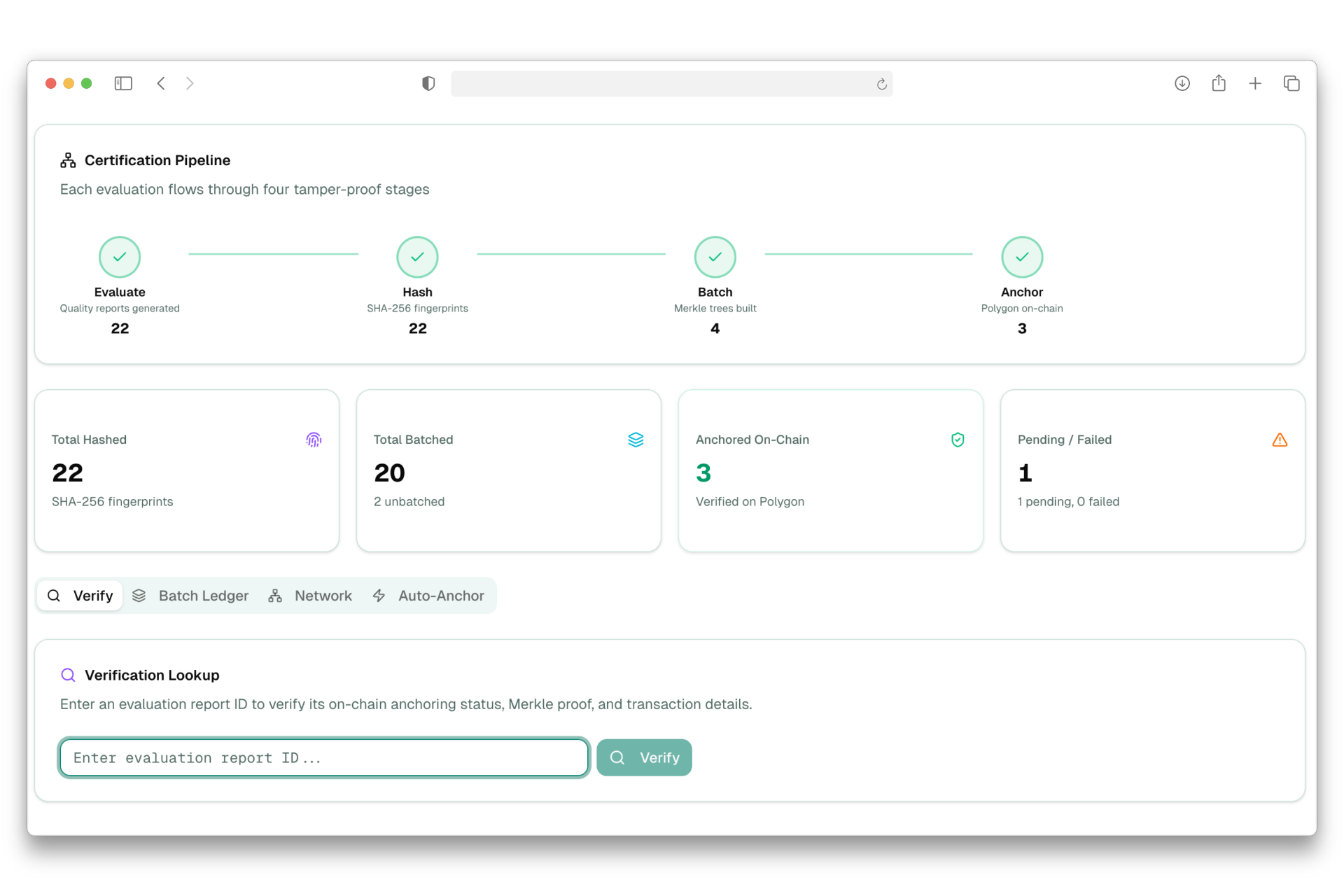Toggle the browser sidebar panel
The image size is (1344, 896).
point(123,83)
